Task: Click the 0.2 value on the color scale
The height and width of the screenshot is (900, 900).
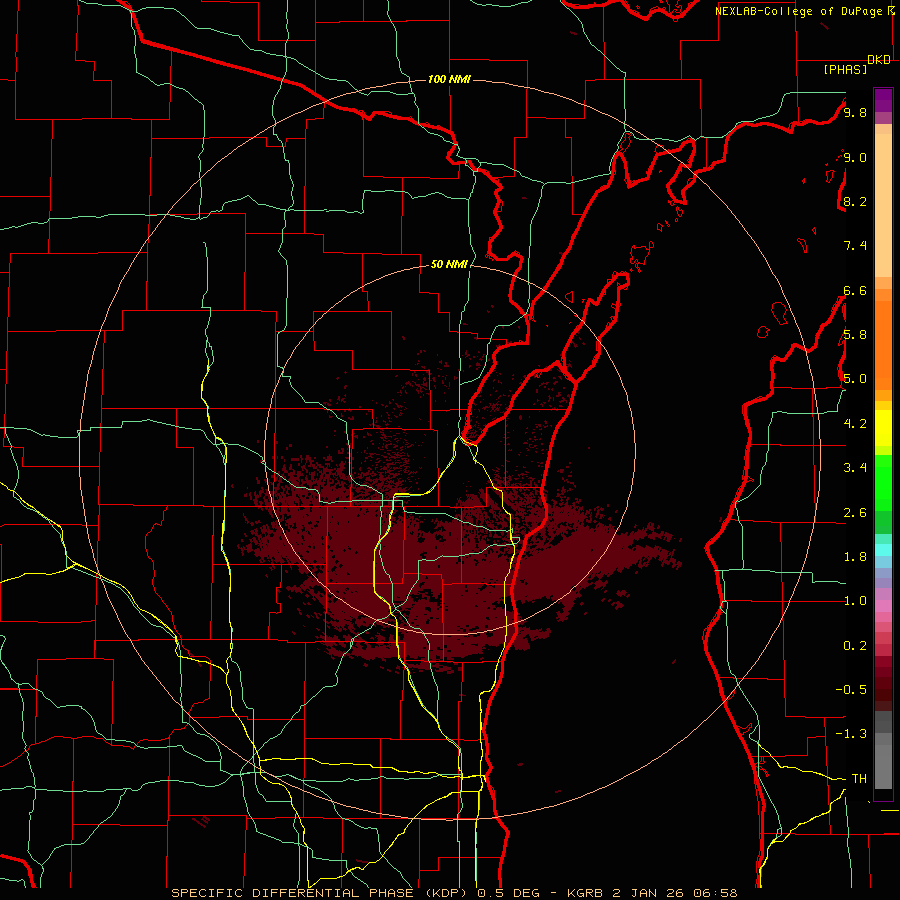Action: click(x=855, y=645)
